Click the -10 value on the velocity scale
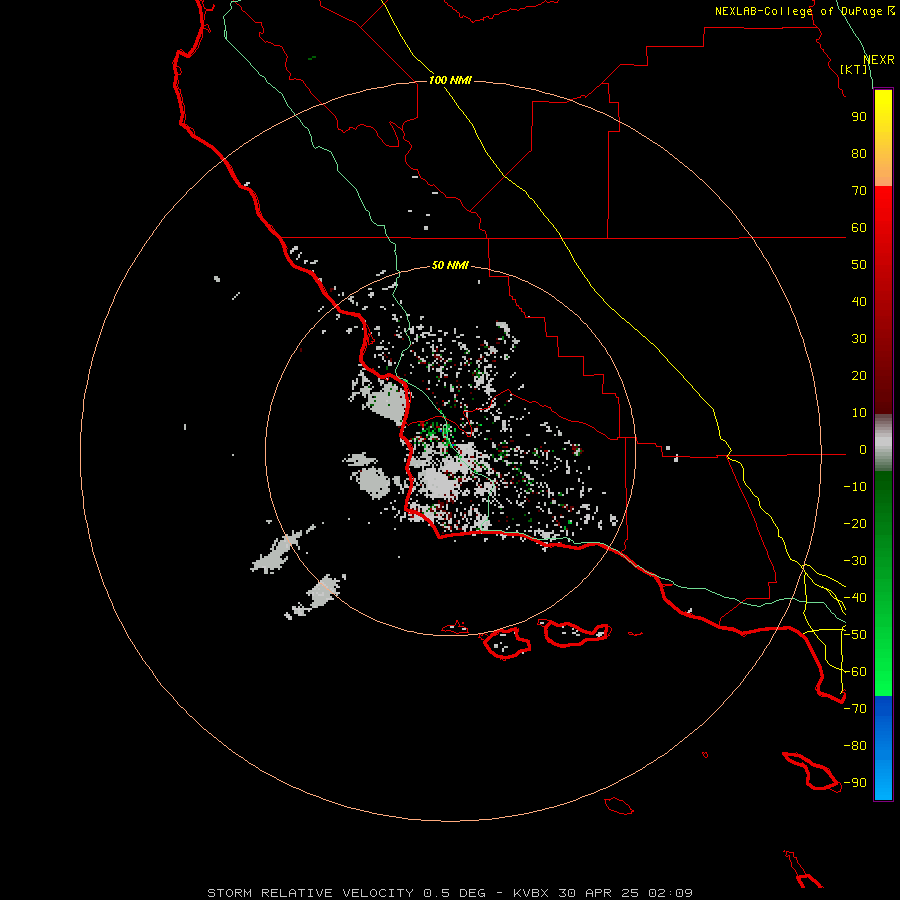This screenshot has width=900, height=900. [855, 487]
